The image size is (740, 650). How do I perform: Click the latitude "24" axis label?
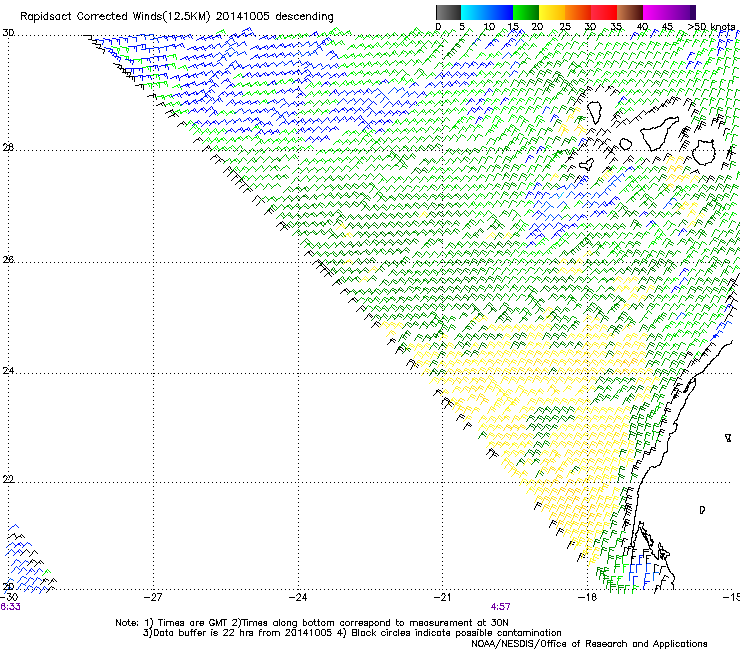(8, 371)
